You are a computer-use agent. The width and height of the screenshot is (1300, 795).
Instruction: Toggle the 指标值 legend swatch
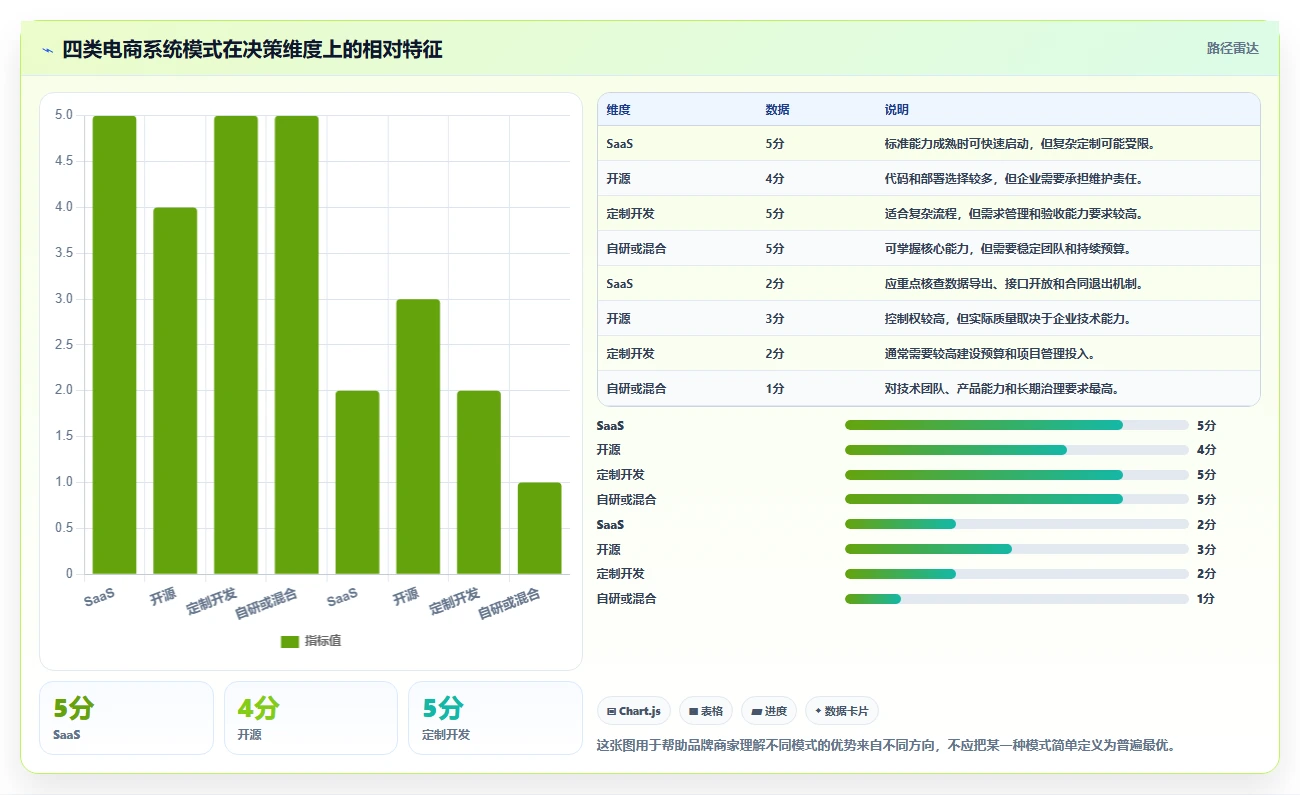click(290, 641)
